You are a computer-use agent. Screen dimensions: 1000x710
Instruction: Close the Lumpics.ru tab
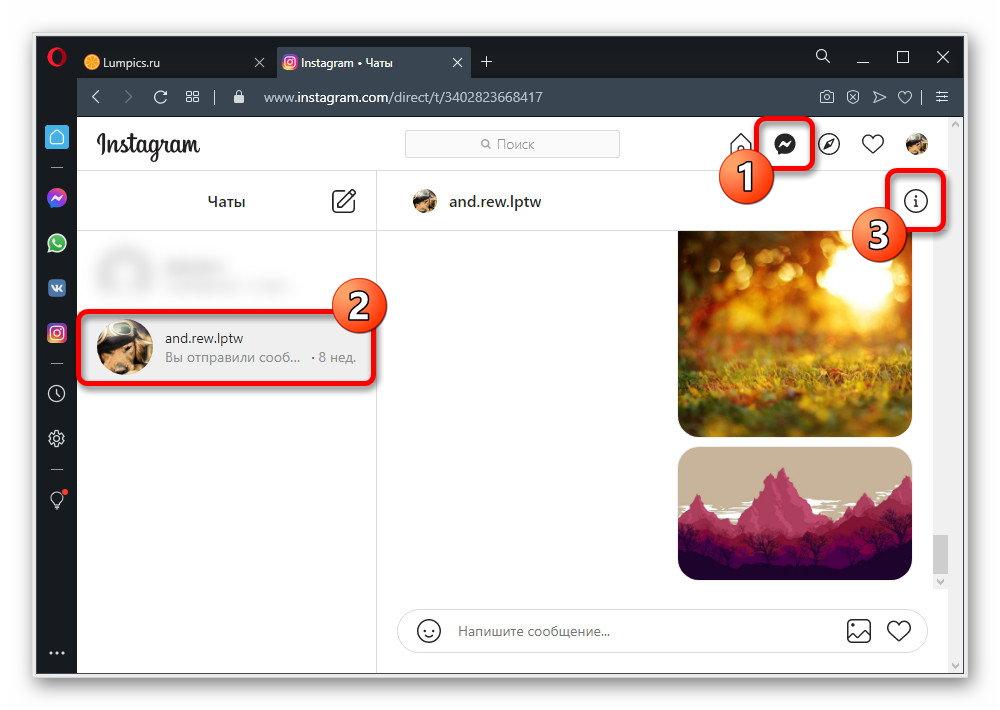tap(259, 63)
